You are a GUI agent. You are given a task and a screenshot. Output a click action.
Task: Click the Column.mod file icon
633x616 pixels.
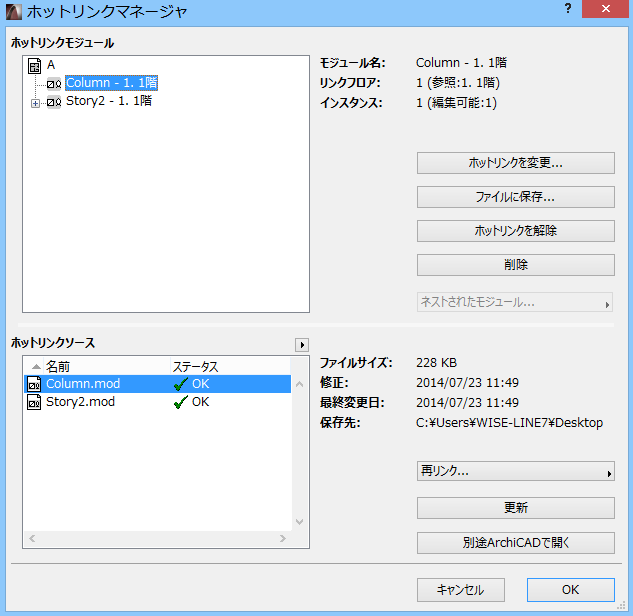(x=34, y=384)
